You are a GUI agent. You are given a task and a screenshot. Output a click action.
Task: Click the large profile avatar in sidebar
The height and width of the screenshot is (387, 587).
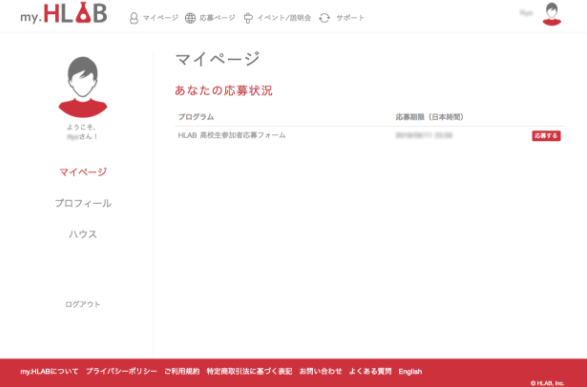(83, 87)
